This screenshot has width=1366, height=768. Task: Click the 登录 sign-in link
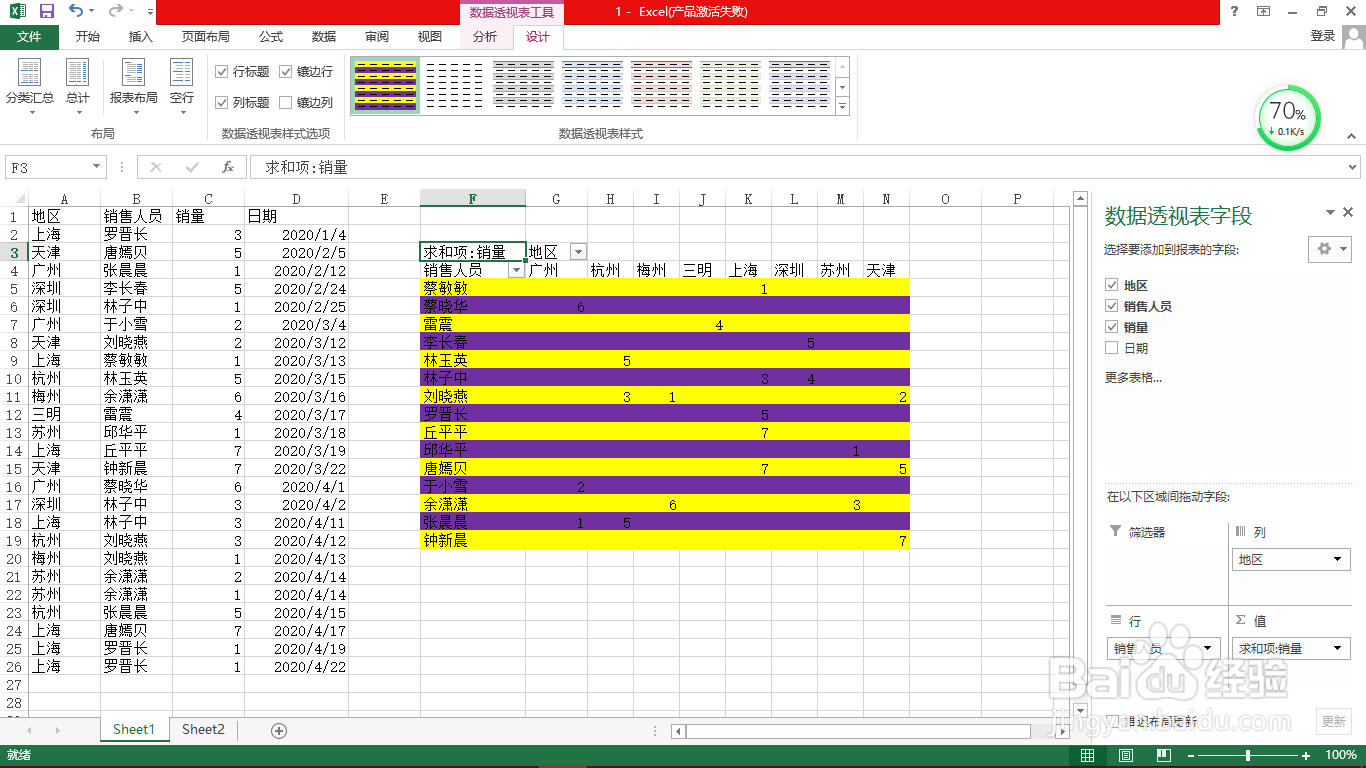pyautogui.click(x=1322, y=36)
